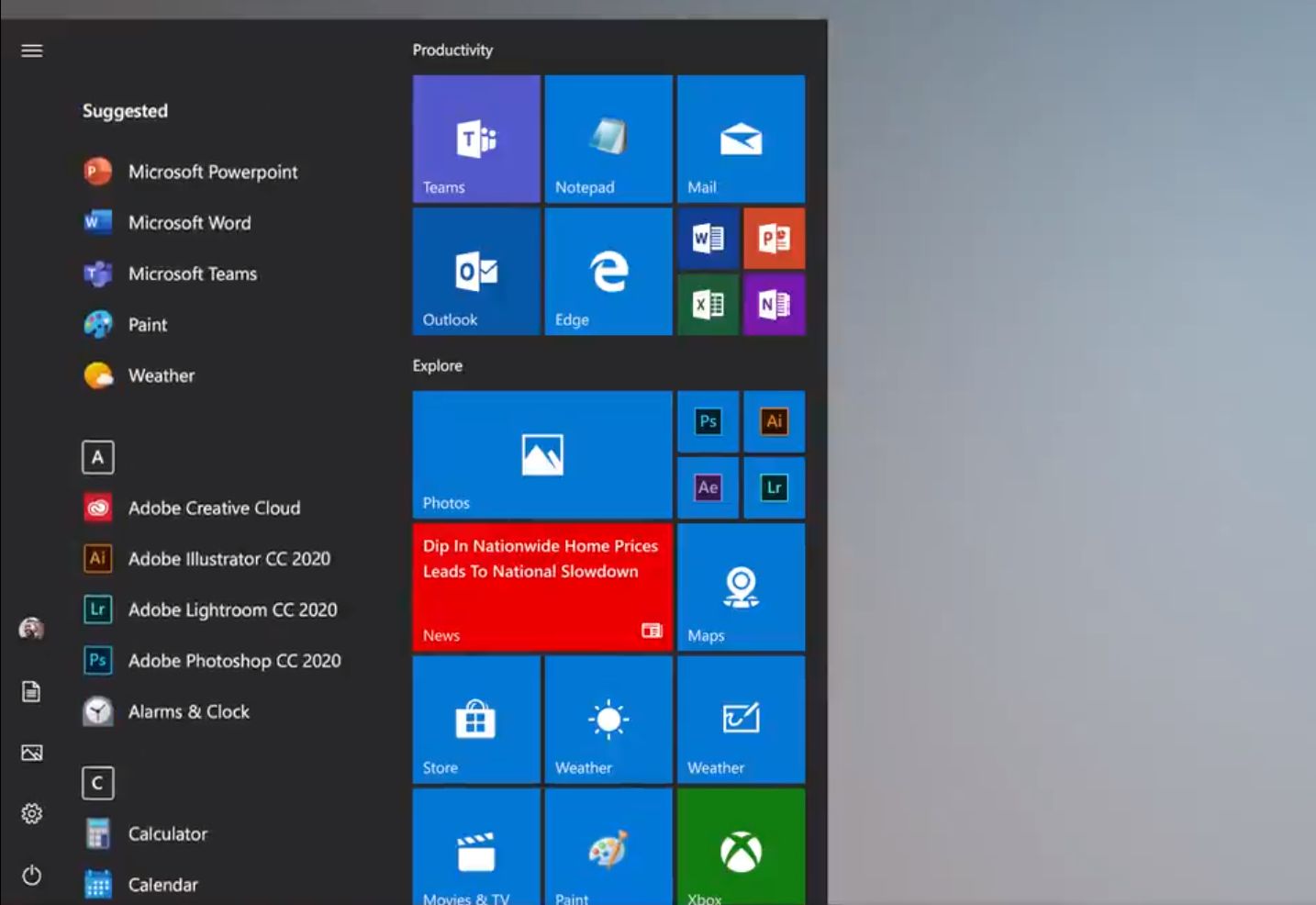Open Weather from the Suggested app list

[x=139, y=375]
